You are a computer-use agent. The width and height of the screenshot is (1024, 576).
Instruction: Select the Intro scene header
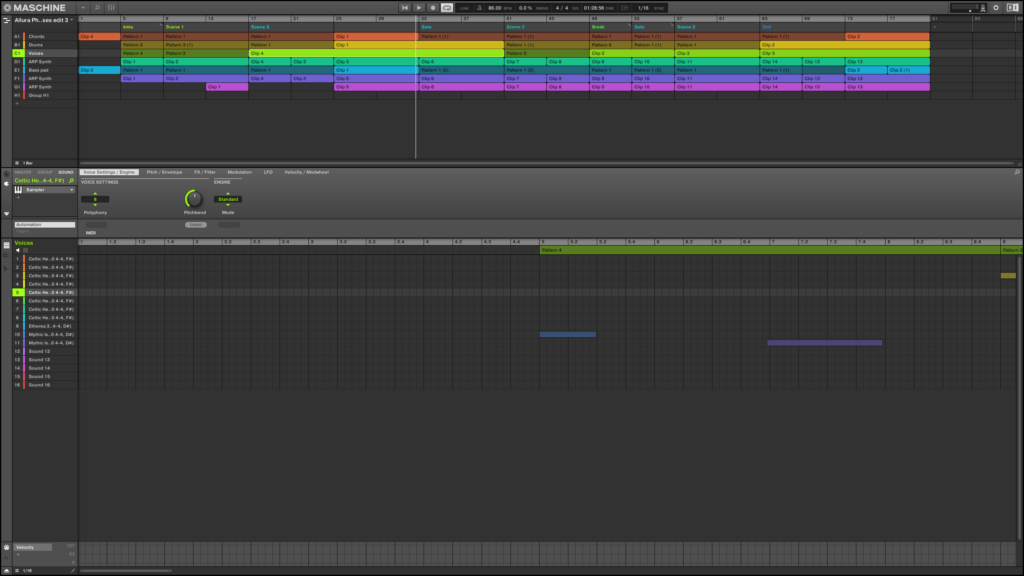(x=142, y=27)
